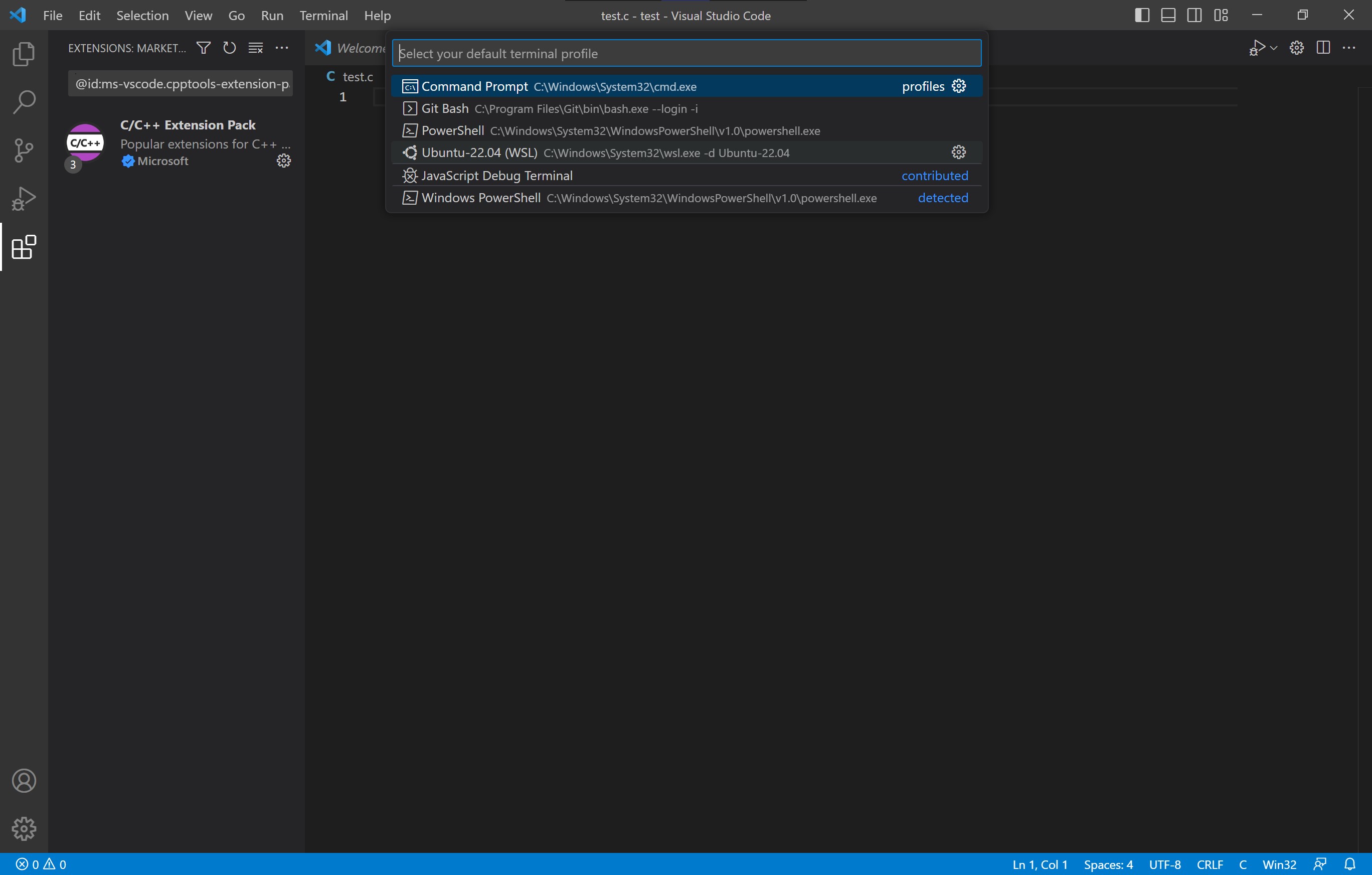Pick Windows PowerShell detected profile
Screen dimensions: 1372x875
687,198
